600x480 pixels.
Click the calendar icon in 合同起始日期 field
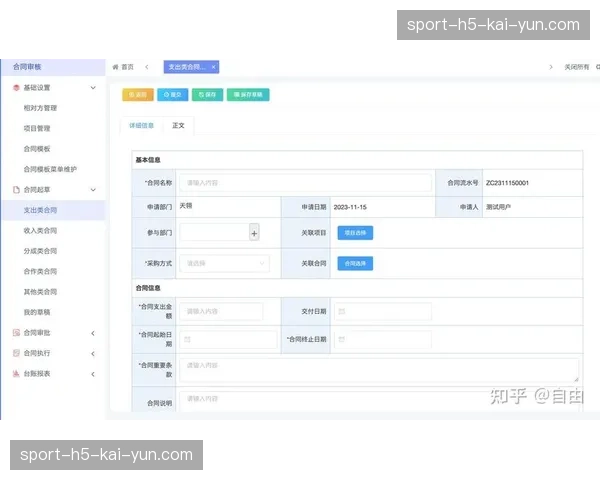click(x=187, y=340)
